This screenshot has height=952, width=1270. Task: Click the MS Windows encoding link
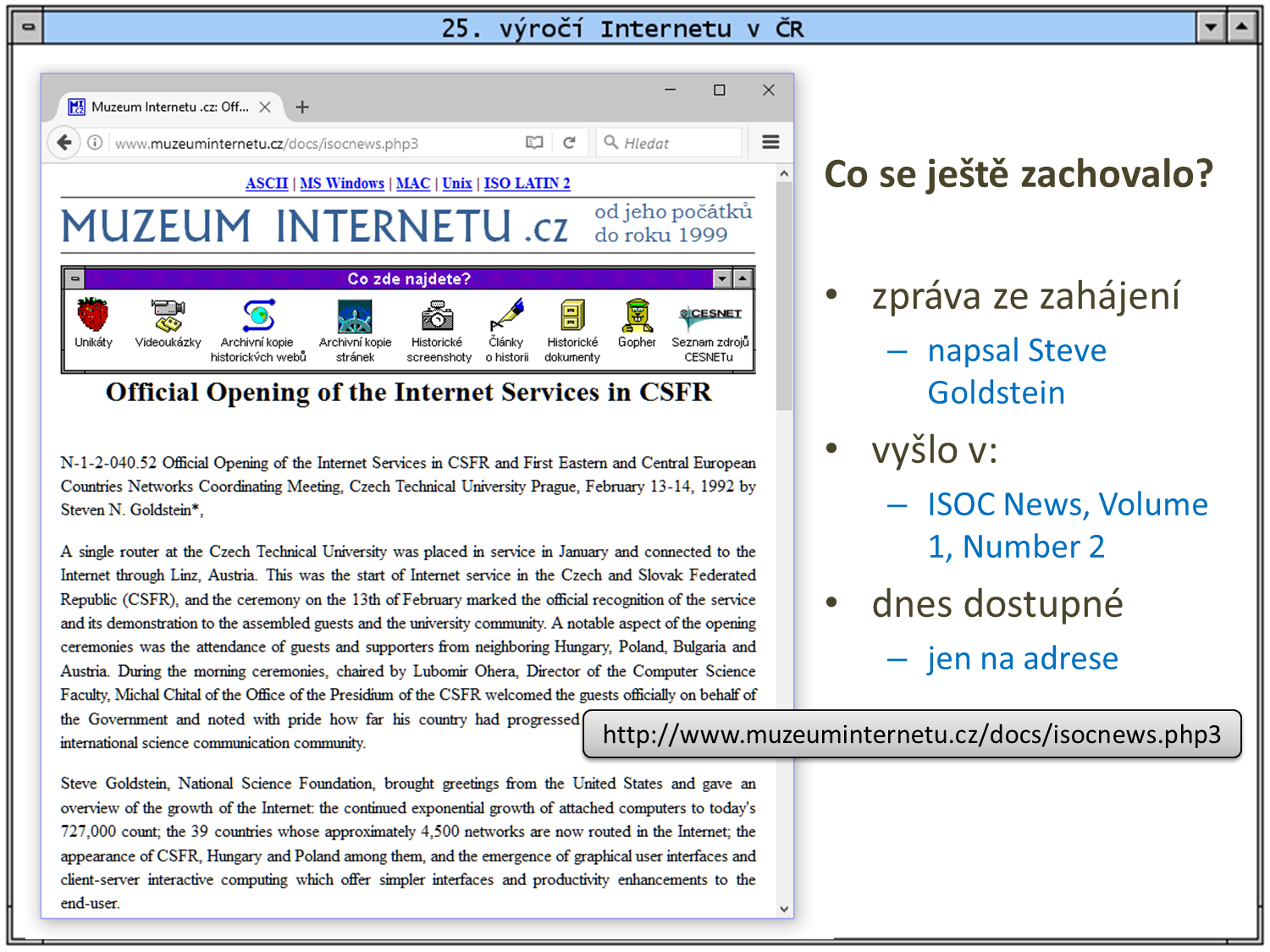[x=342, y=184]
